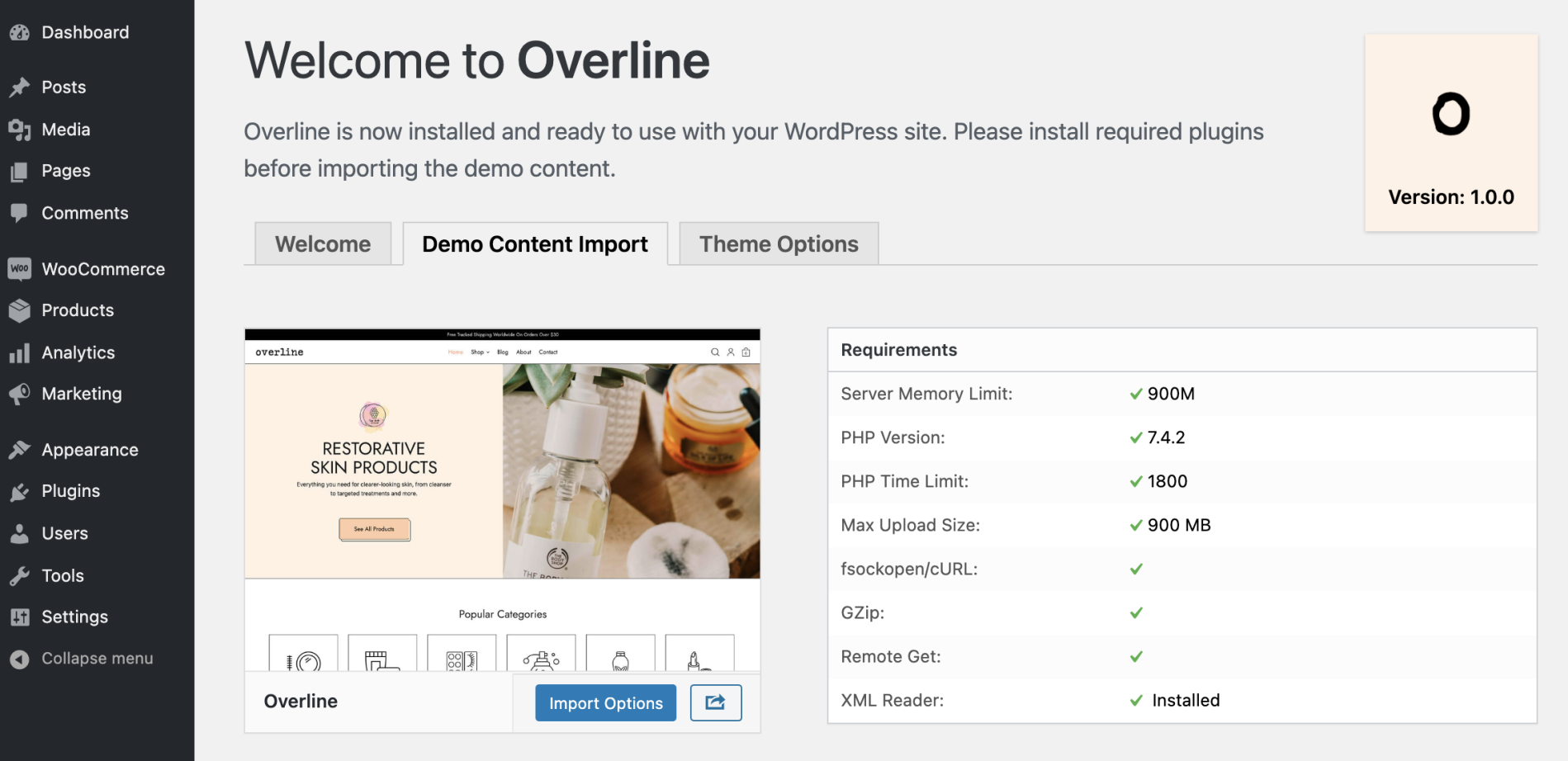Screen dimensions: 1568x761
Task: Collapse the admin sidebar menu
Action: (x=20, y=658)
